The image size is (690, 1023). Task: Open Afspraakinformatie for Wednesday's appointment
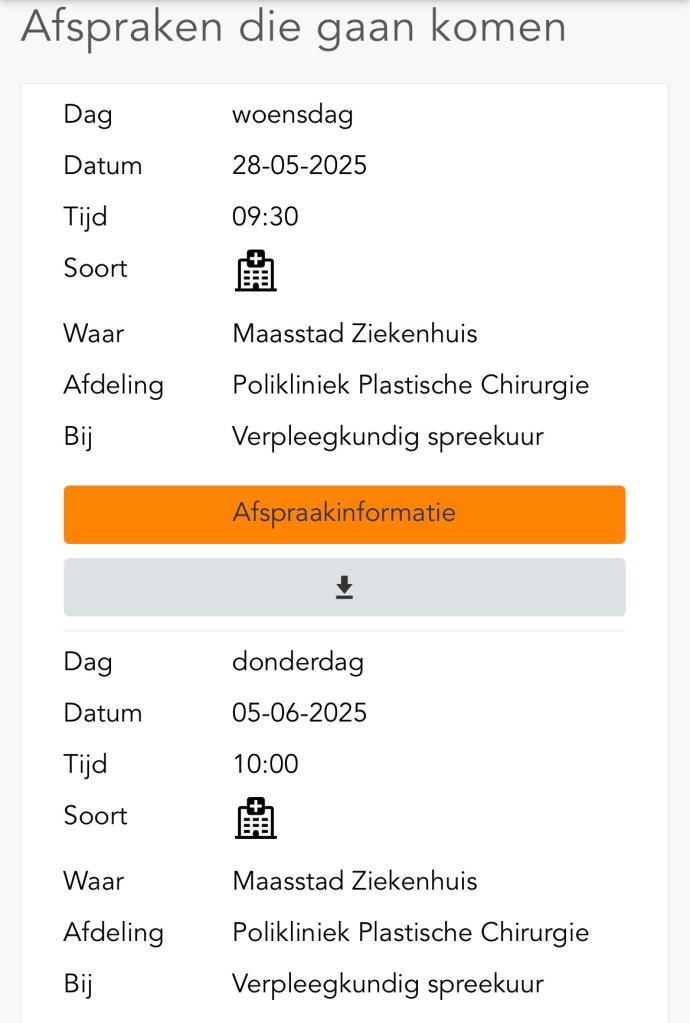(344, 514)
